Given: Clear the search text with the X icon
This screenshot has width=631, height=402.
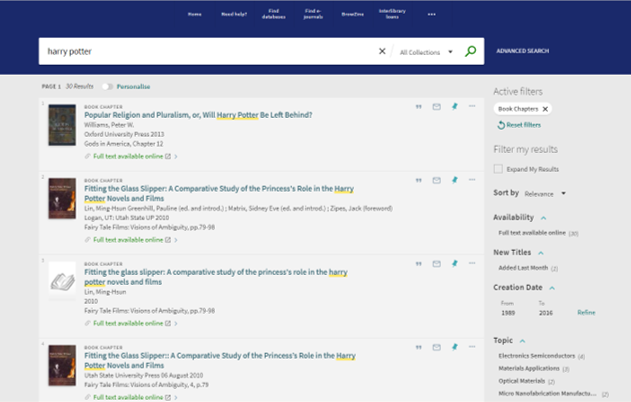Looking at the screenshot, I should pos(381,51).
